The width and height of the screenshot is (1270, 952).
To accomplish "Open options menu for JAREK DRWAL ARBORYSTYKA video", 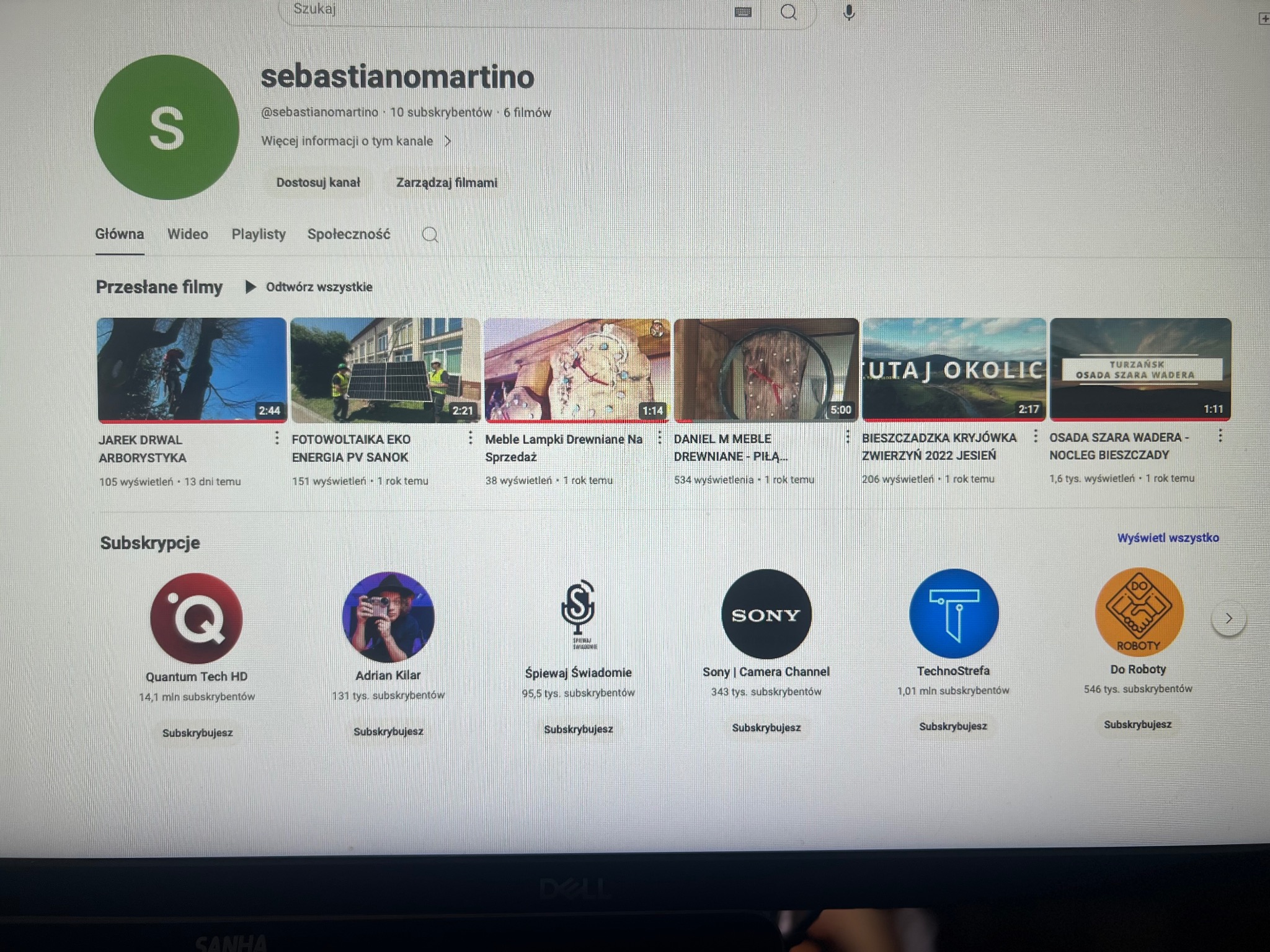I will coord(277,438).
